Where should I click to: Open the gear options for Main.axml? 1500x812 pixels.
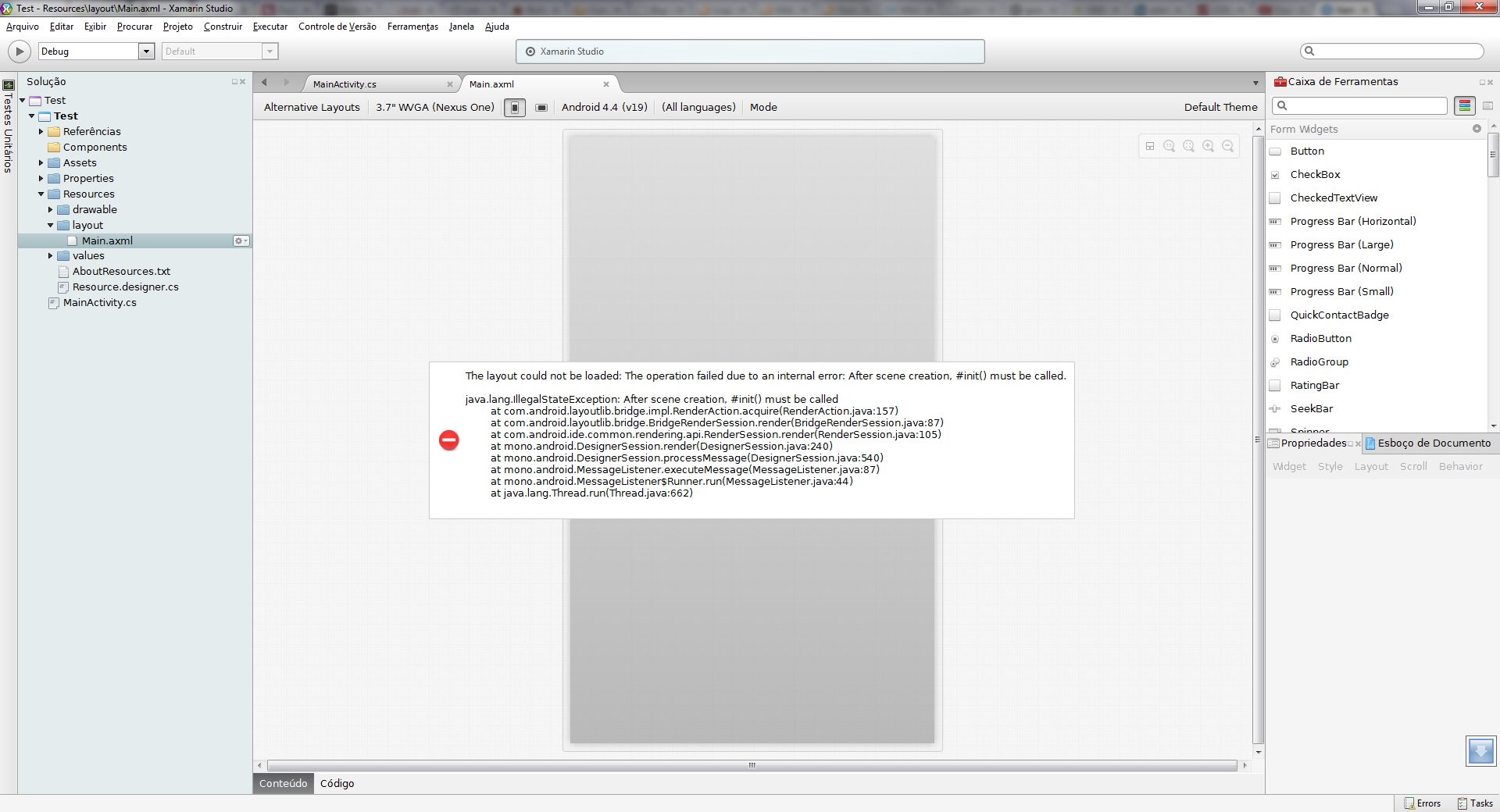[x=241, y=241]
